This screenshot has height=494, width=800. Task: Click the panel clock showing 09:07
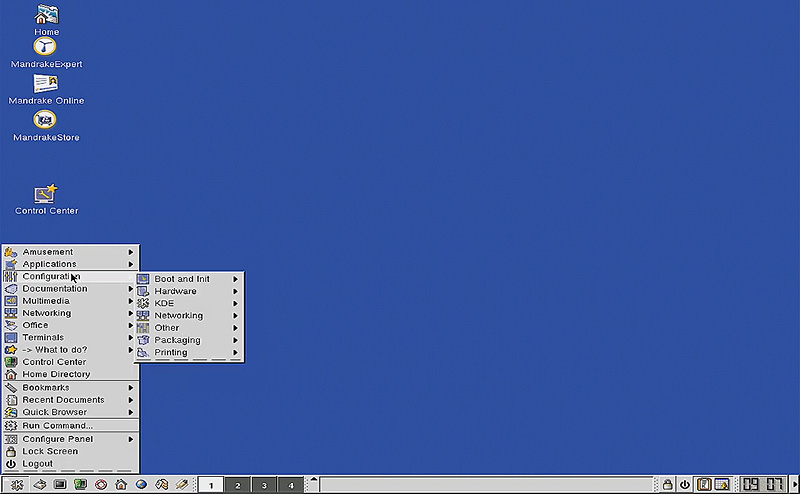pos(763,484)
